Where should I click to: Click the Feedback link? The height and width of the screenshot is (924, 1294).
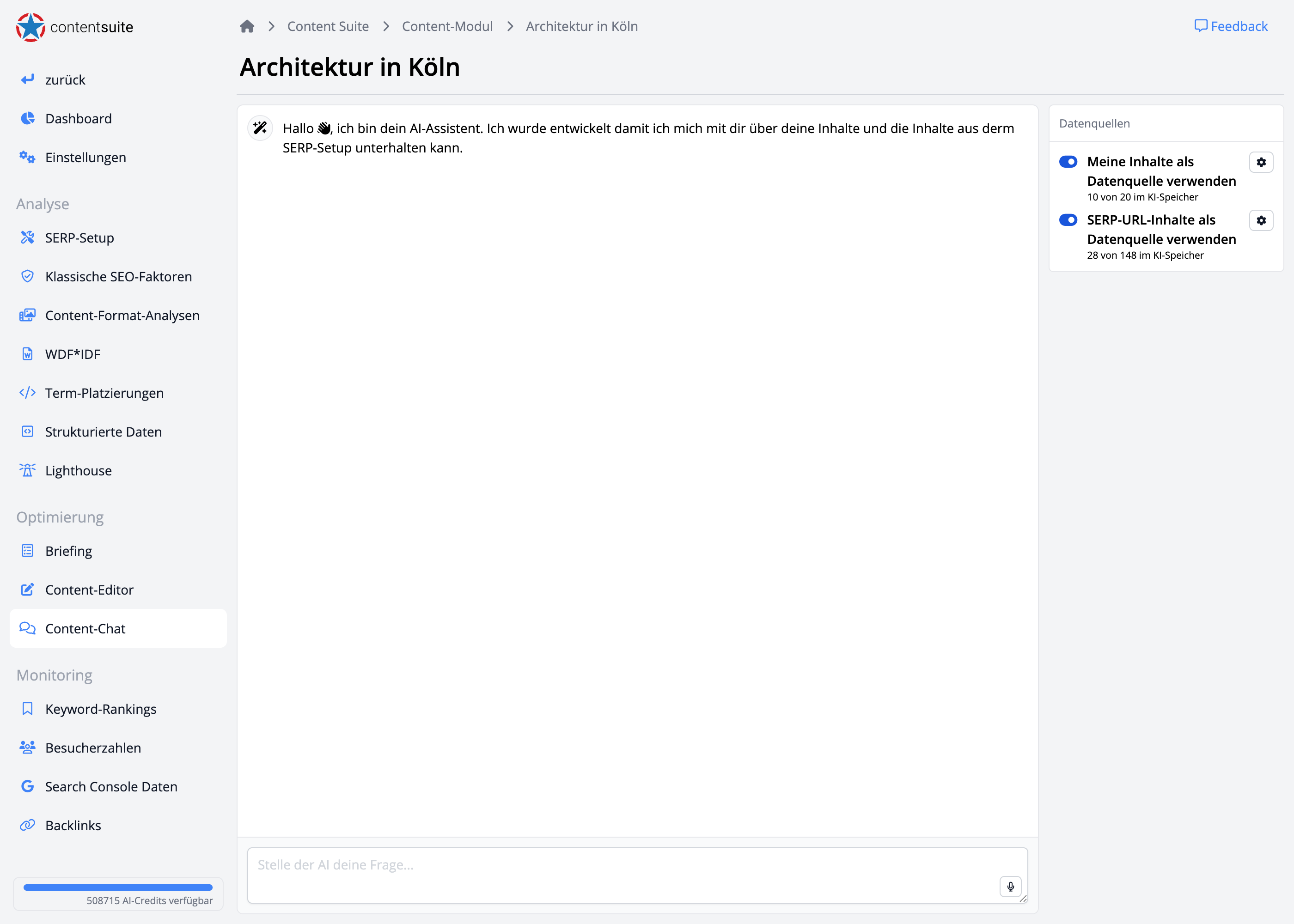point(1231,26)
